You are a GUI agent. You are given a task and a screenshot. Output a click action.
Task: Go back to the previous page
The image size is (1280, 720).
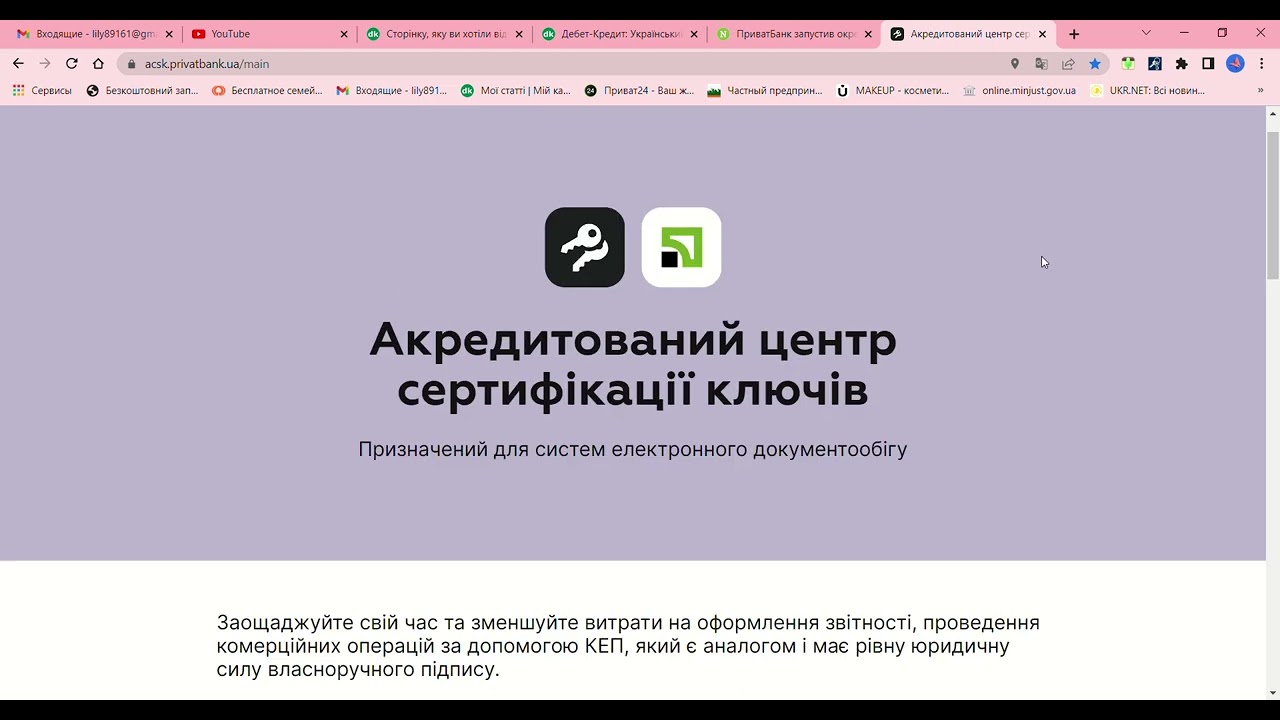click(18, 63)
